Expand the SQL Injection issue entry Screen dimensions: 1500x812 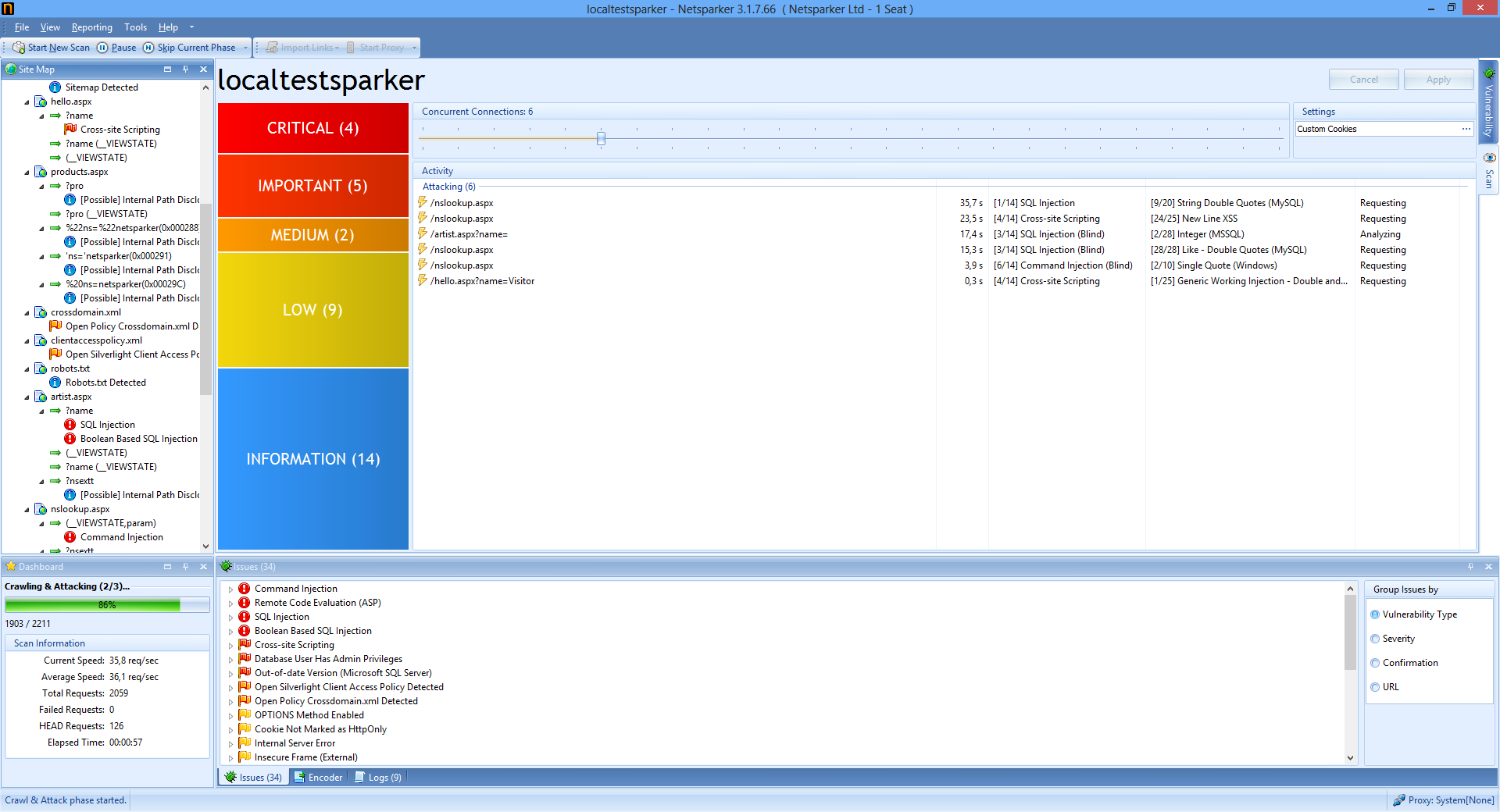tap(230, 618)
